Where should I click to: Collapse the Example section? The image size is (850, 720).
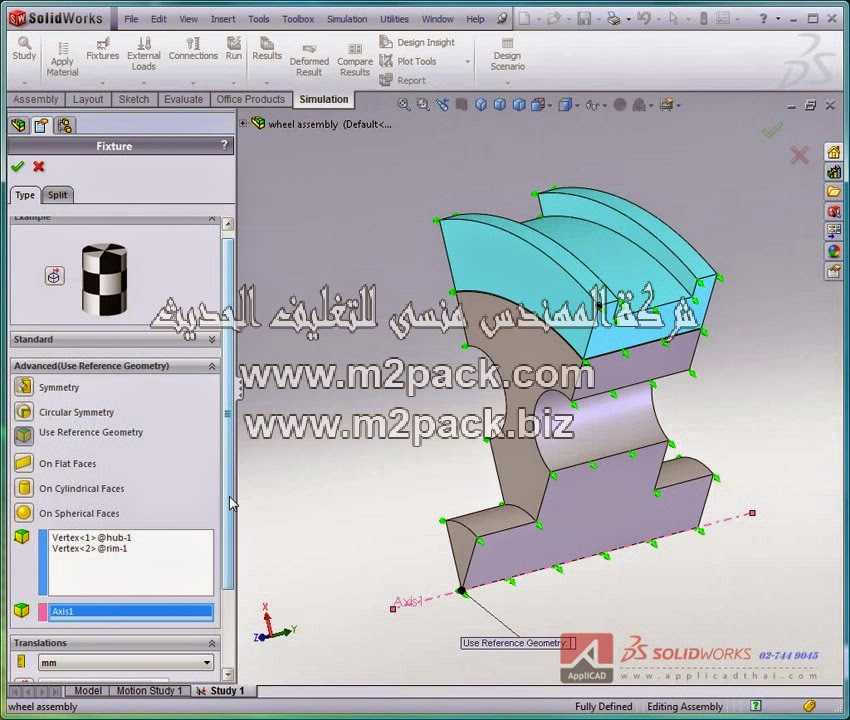[212, 218]
